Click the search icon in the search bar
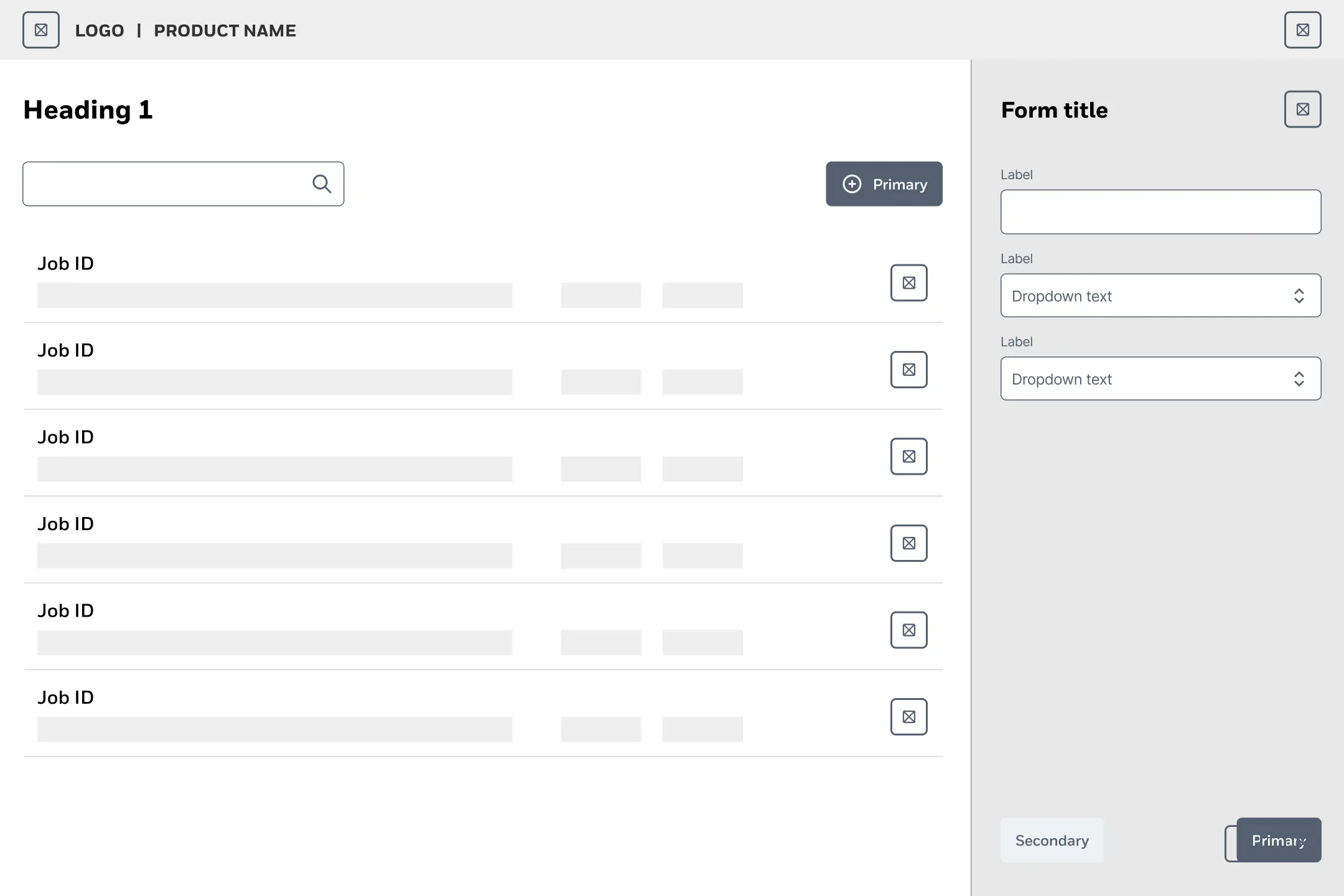1344x896 pixels. (x=322, y=183)
